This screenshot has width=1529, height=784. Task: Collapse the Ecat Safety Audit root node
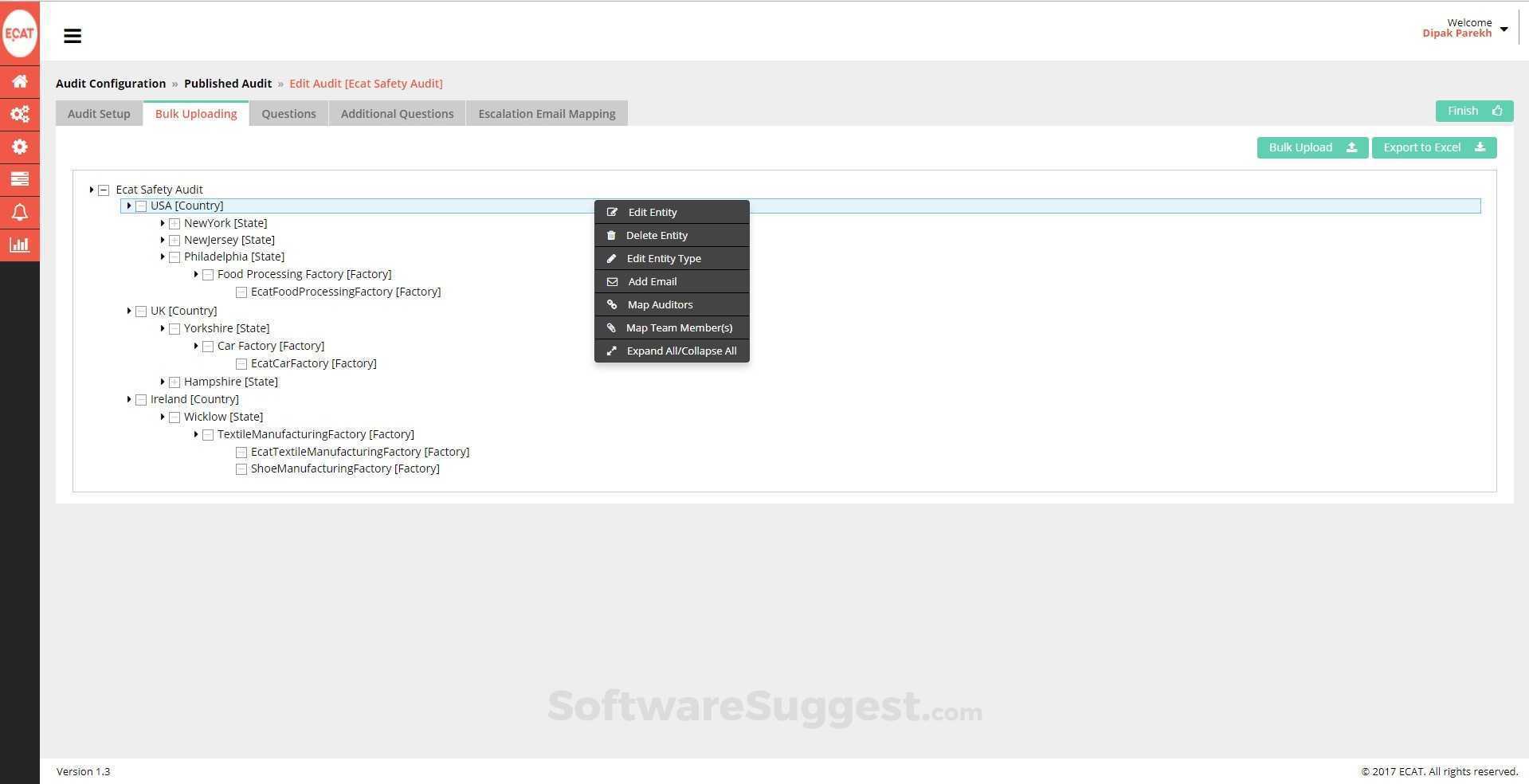click(104, 190)
